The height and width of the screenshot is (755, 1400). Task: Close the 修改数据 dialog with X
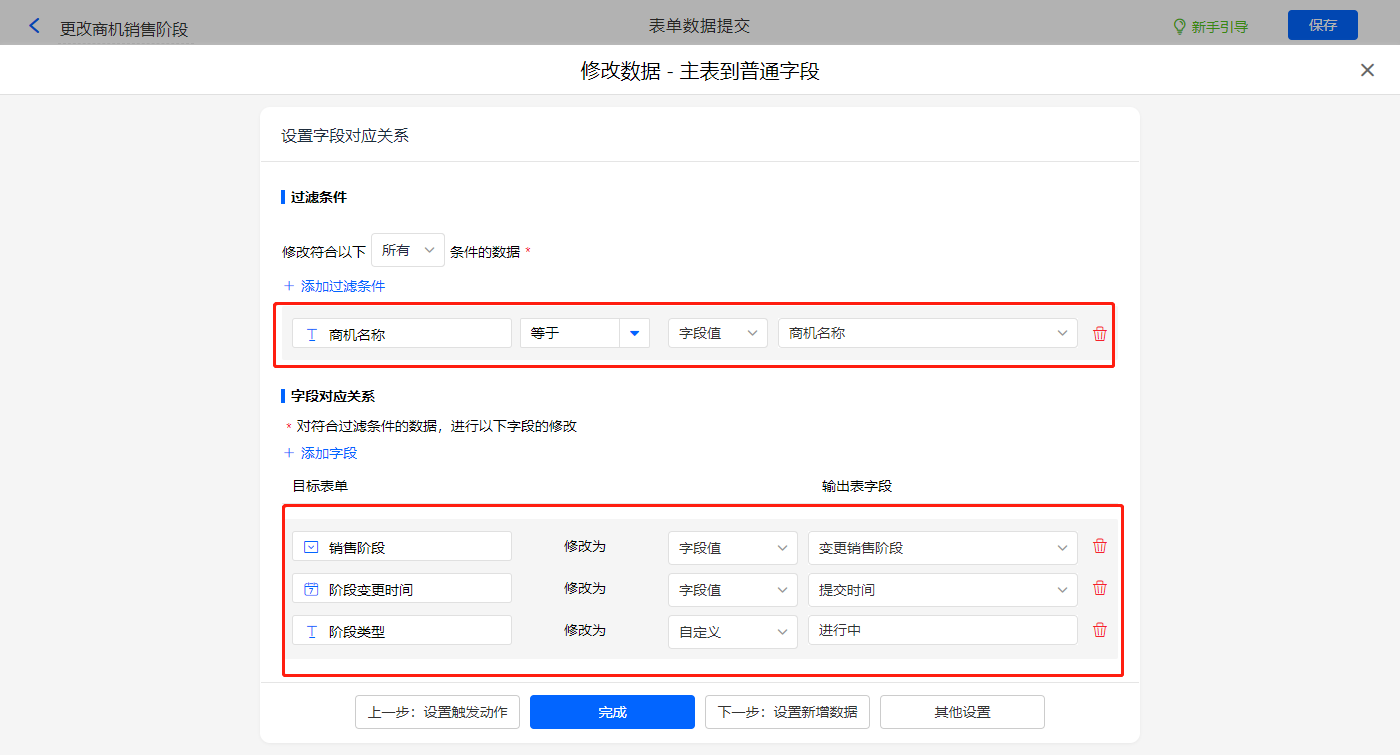click(1367, 70)
